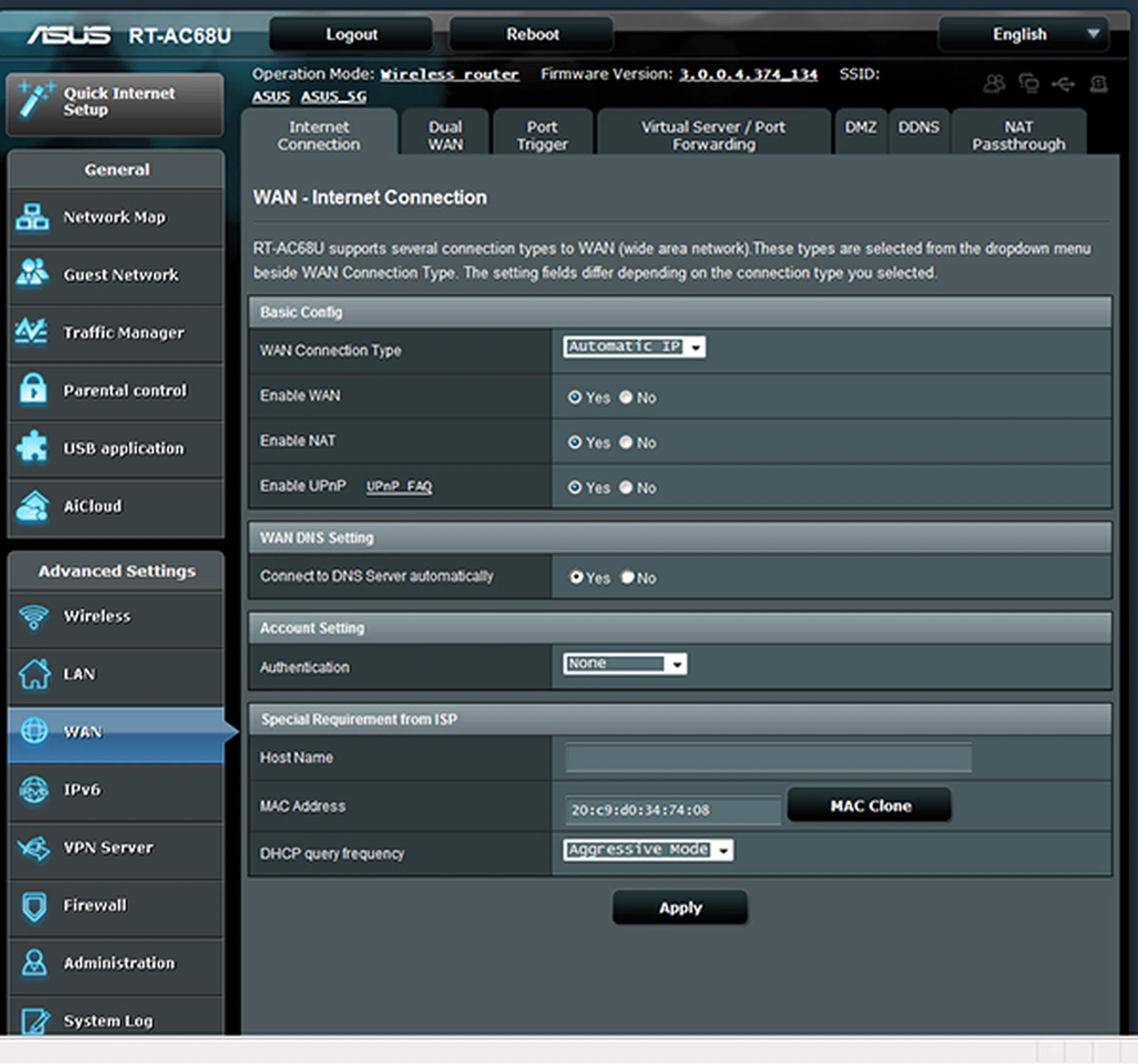Screen dimensions: 1138x1064
Task: Click the Firewall shield icon
Action: pyautogui.click(x=34, y=906)
